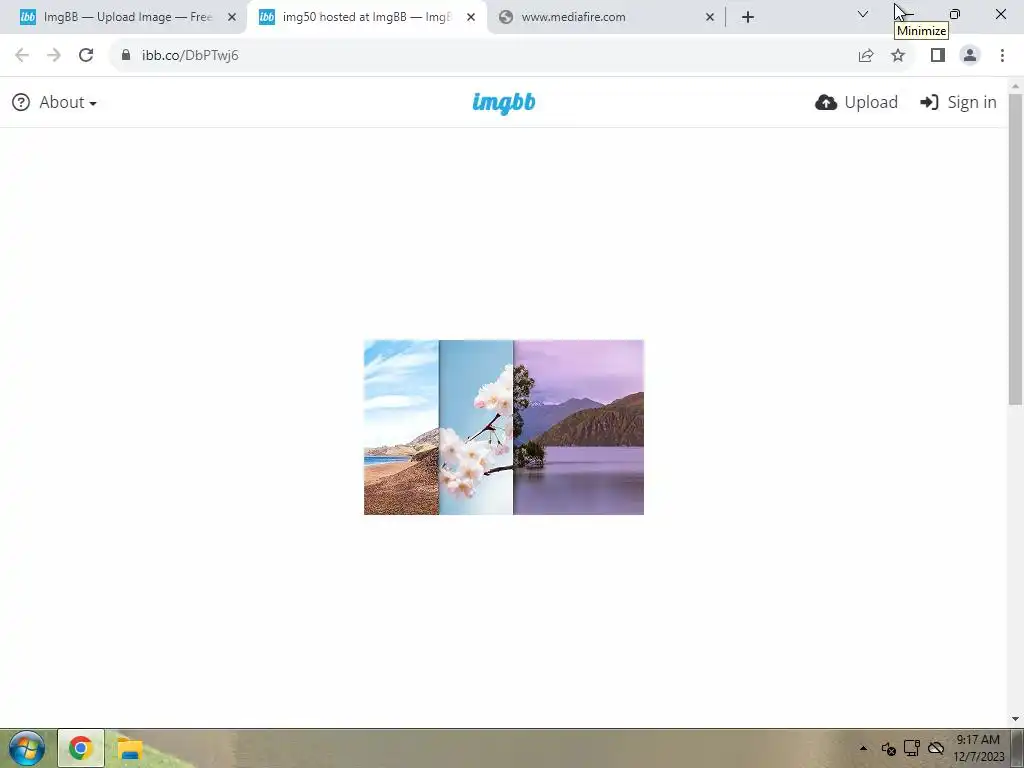1024x768 pixels.
Task: Minimize the Chrome window
Action: (907, 14)
